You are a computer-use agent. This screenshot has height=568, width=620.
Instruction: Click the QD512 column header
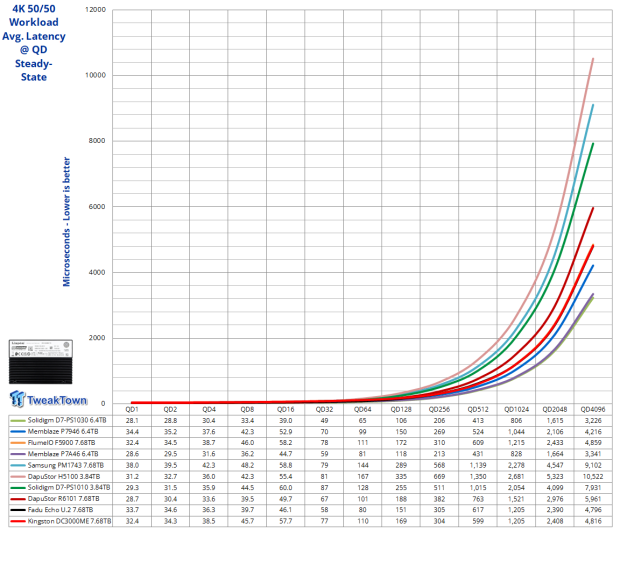(478, 409)
